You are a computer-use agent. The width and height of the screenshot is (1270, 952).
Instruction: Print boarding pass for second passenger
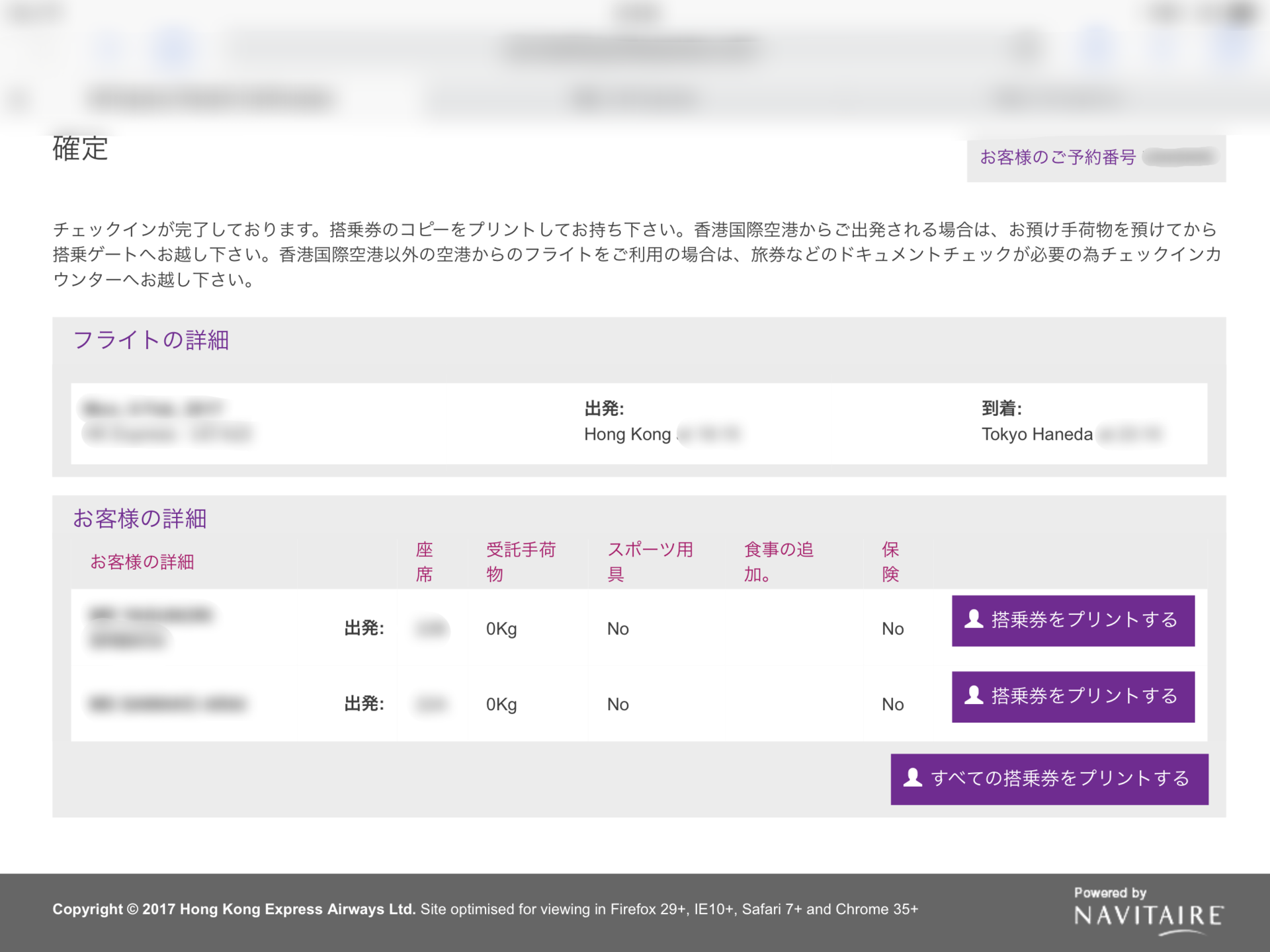tap(1073, 697)
